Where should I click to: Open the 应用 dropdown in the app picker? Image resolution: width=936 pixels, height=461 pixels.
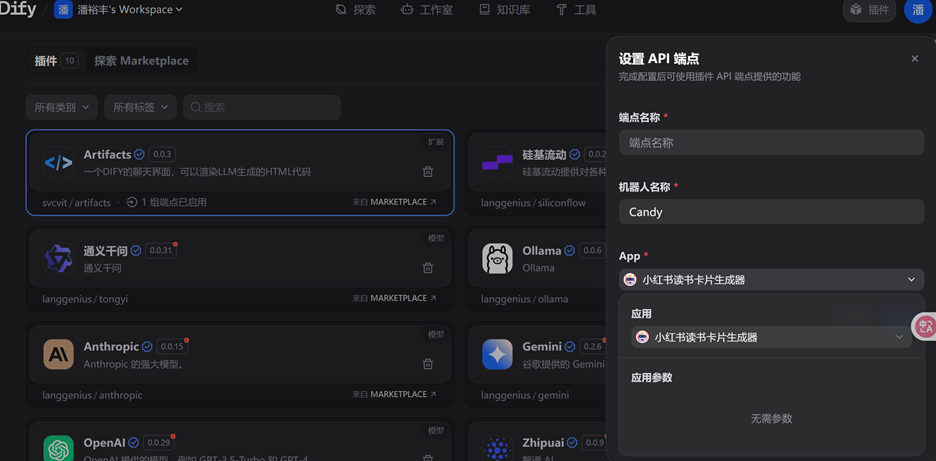[x=771, y=337]
